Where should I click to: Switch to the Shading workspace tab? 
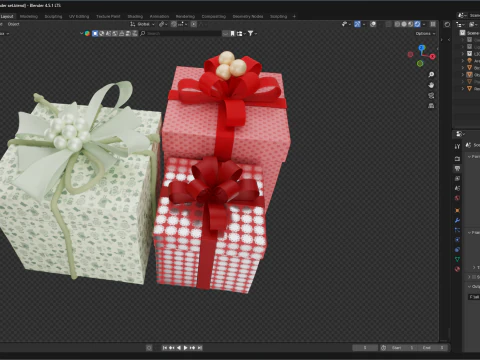(135, 16)
